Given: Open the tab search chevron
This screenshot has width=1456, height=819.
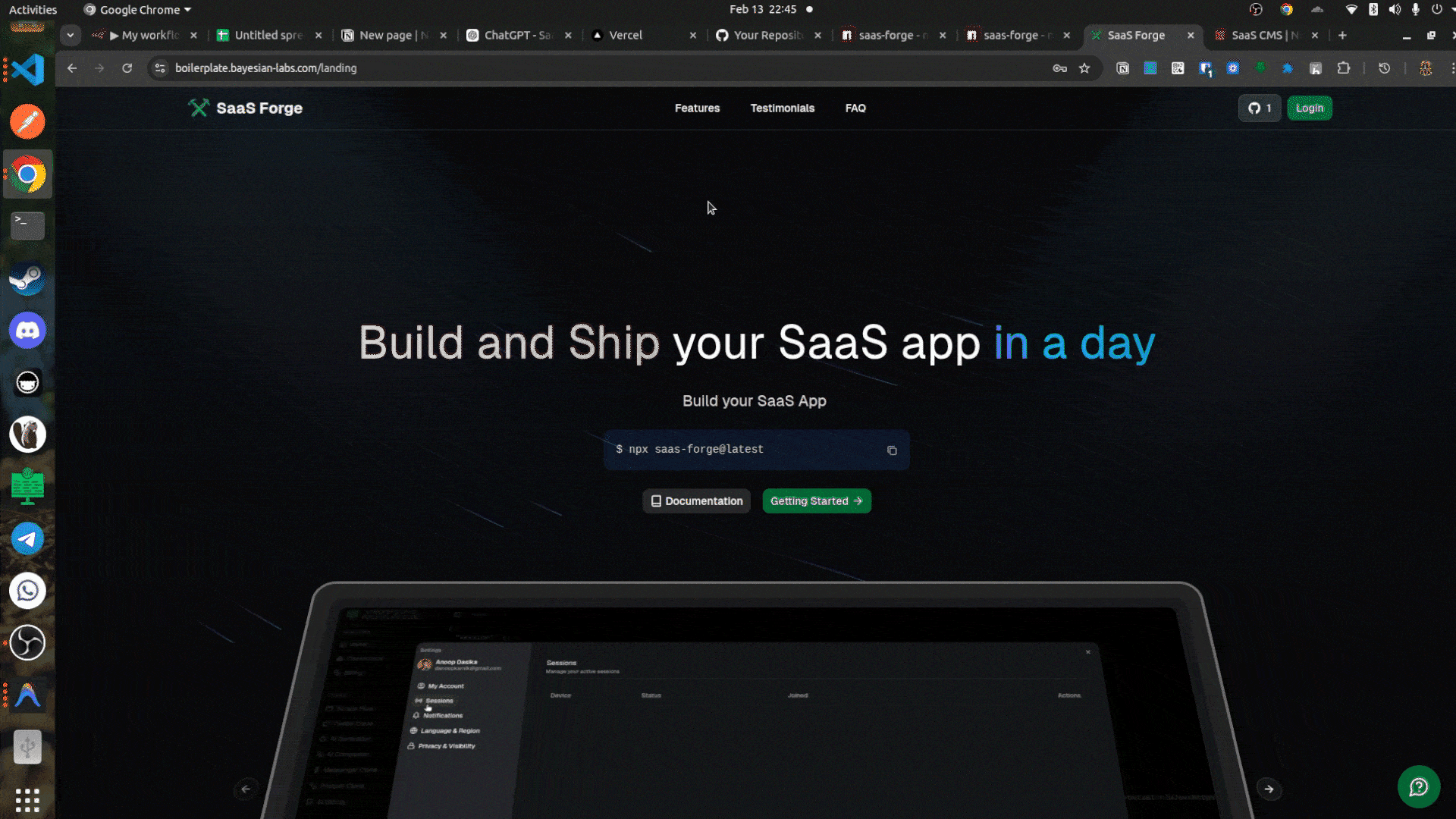Looking at the screenshot, I should [70, 35].
